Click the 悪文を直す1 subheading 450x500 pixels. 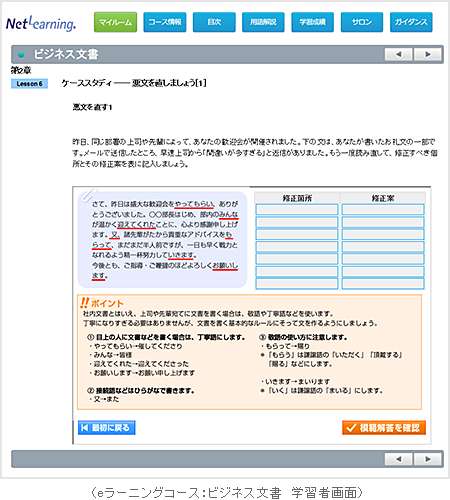click(x=92, y=107)
